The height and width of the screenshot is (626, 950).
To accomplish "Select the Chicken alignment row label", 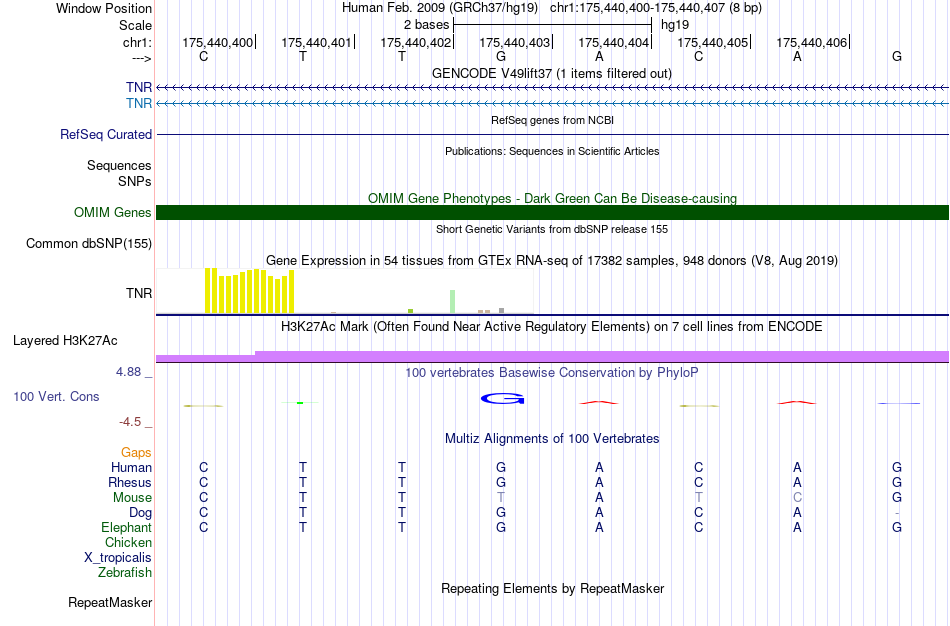I will (x=128, y=542).
